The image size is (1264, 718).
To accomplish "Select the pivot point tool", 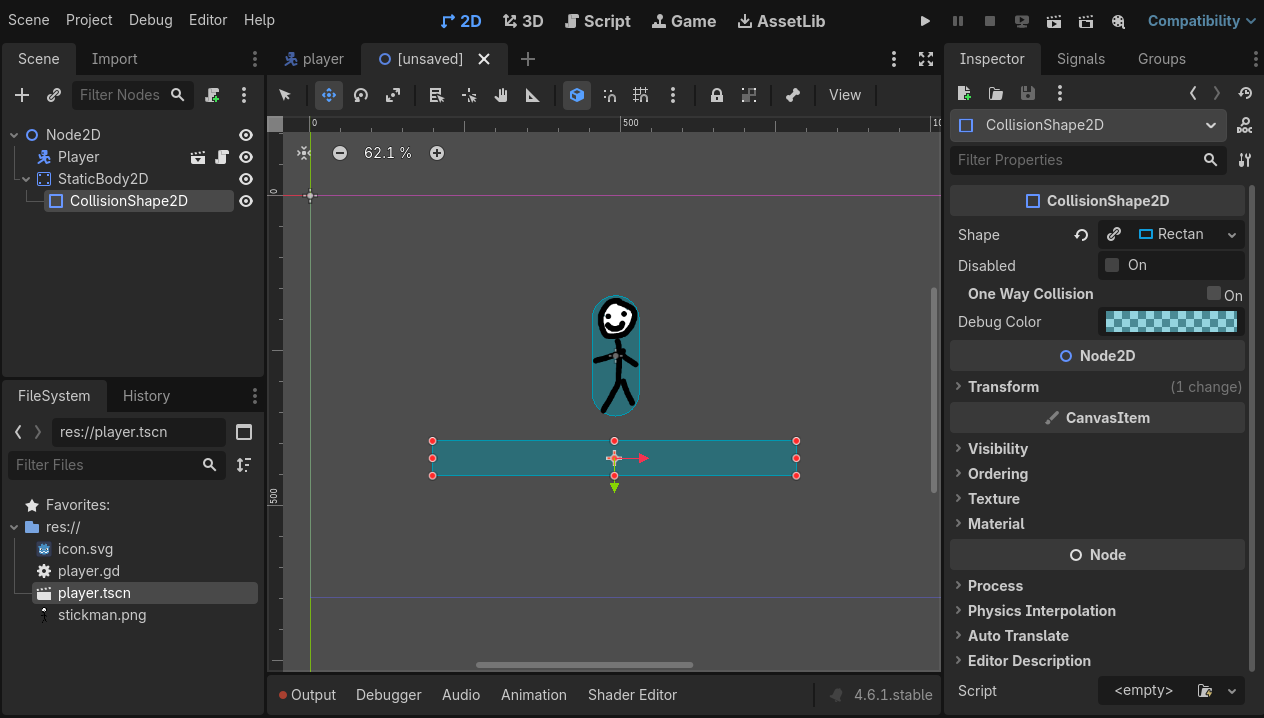I will pos(469,95).
